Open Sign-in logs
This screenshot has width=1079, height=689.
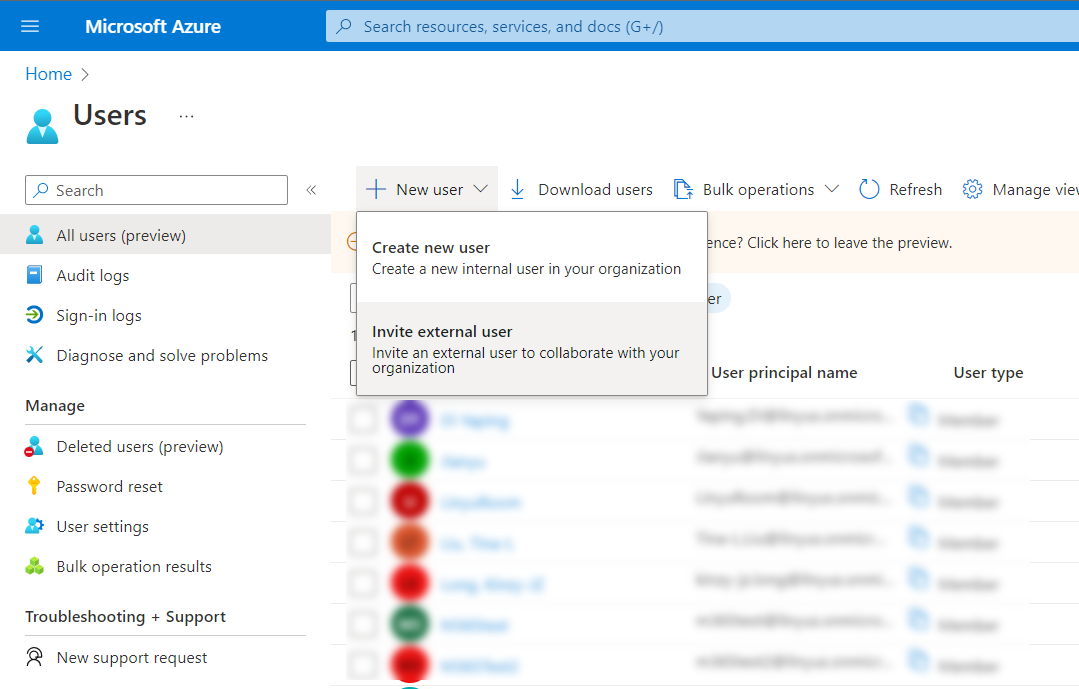point(98,315)
